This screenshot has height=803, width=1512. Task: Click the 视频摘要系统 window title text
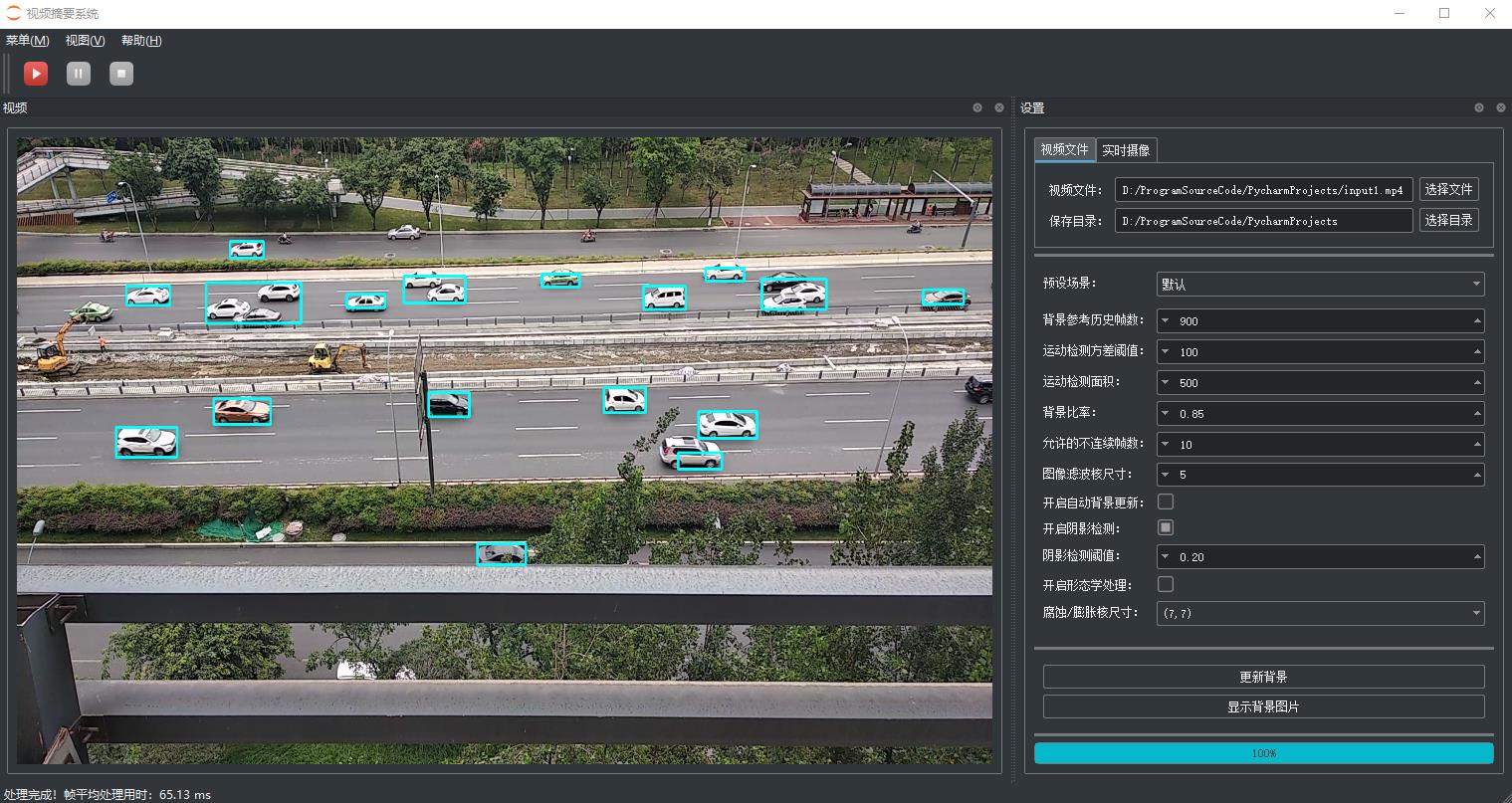(63, 14)
